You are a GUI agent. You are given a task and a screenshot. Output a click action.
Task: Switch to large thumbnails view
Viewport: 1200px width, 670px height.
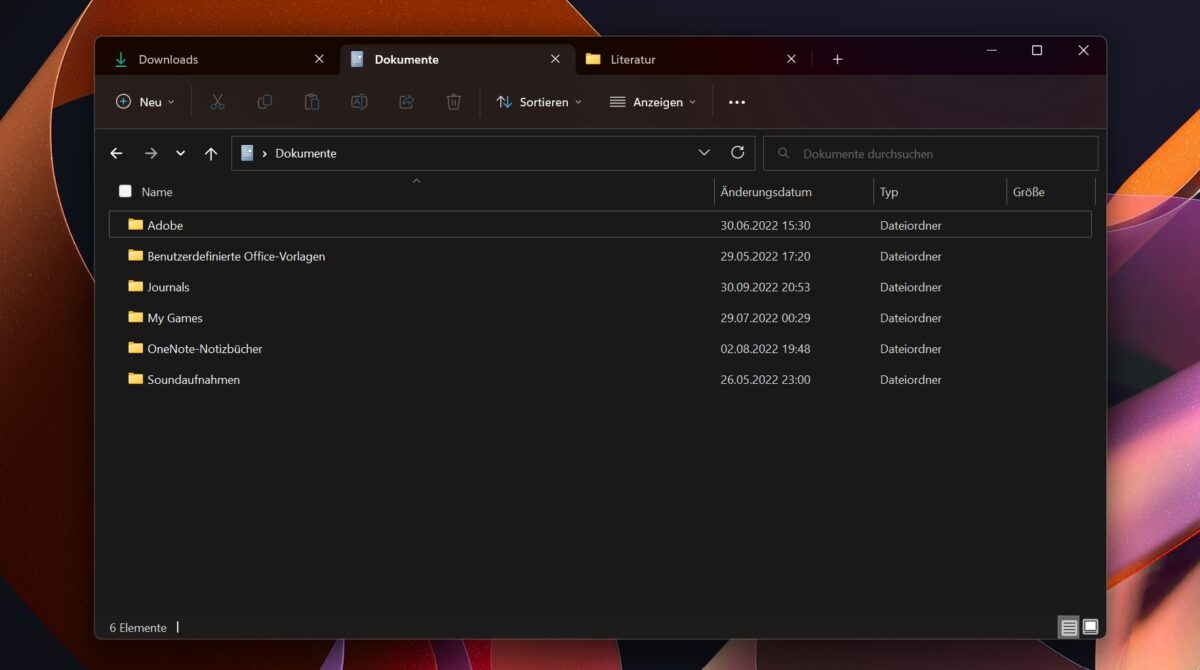pos(1090,627)
